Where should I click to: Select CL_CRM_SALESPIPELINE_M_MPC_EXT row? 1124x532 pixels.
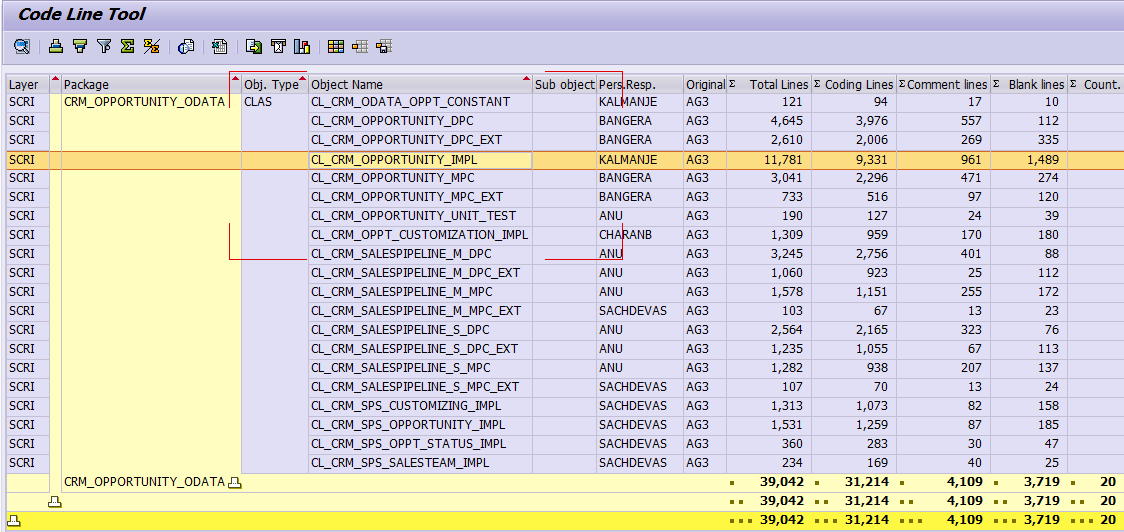pos(416,310)
